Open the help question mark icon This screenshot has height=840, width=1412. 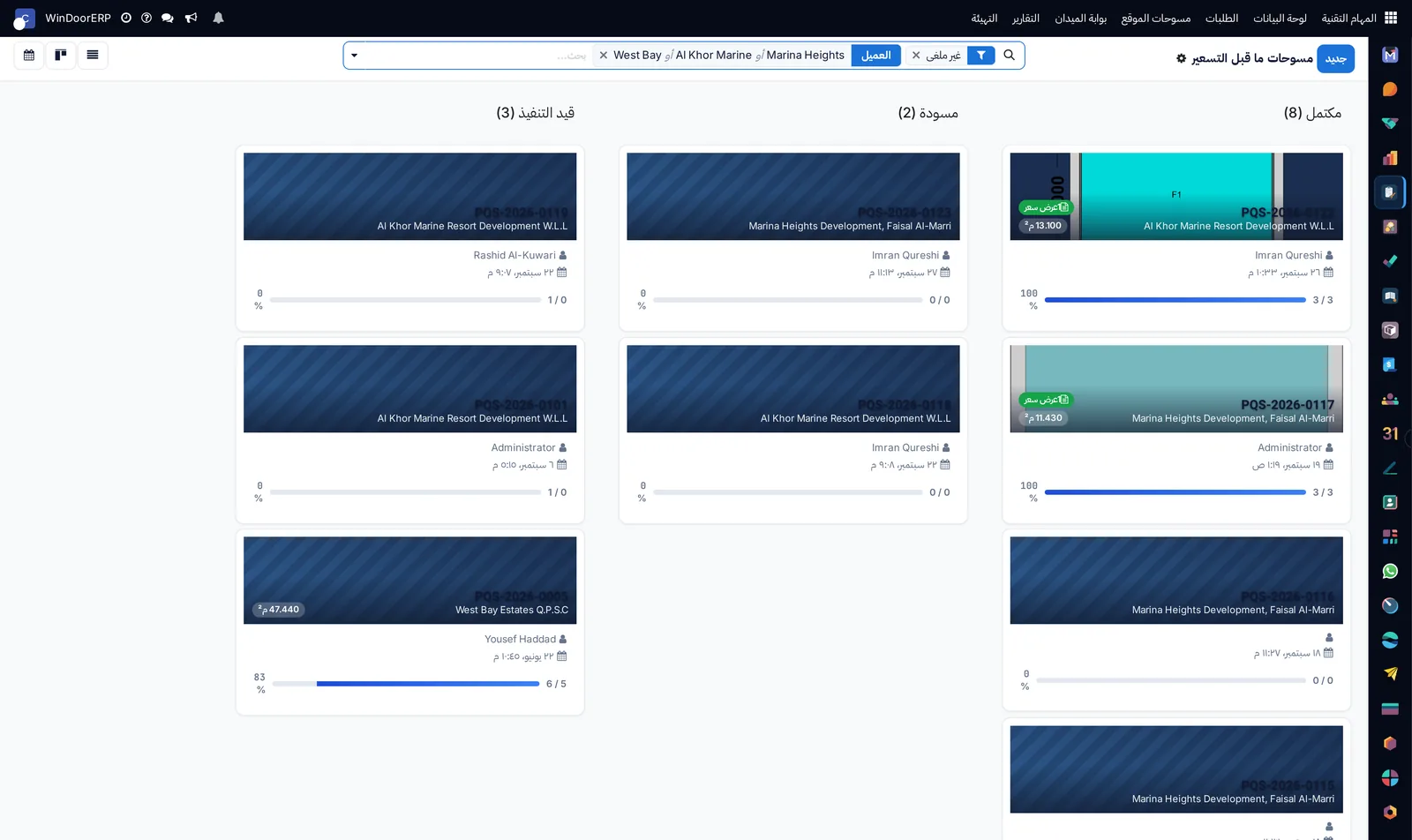[x=146, y=18]
